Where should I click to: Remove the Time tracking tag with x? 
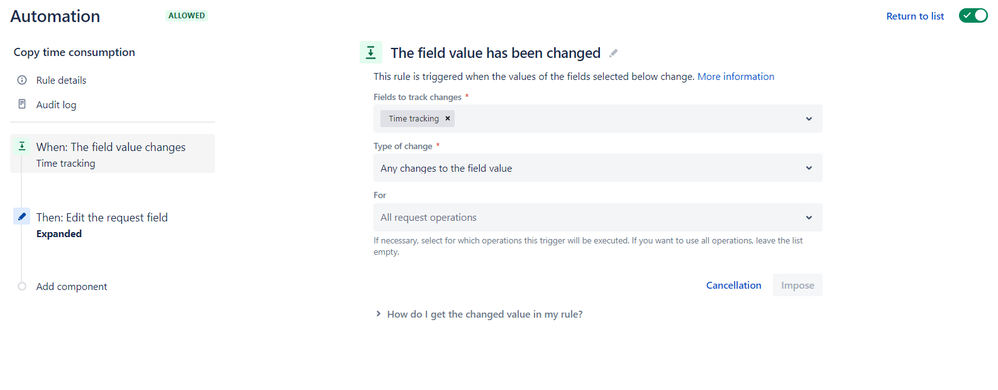click(x=447, y=118)
